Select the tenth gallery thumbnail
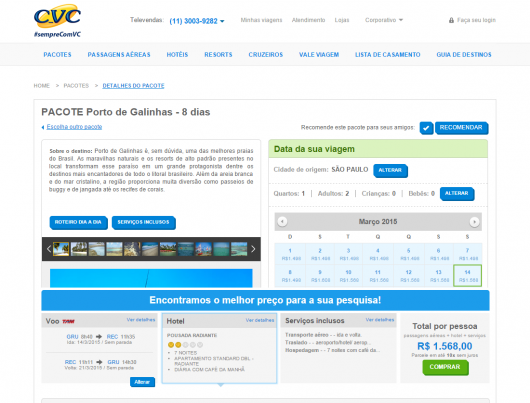 pos(221,249)
